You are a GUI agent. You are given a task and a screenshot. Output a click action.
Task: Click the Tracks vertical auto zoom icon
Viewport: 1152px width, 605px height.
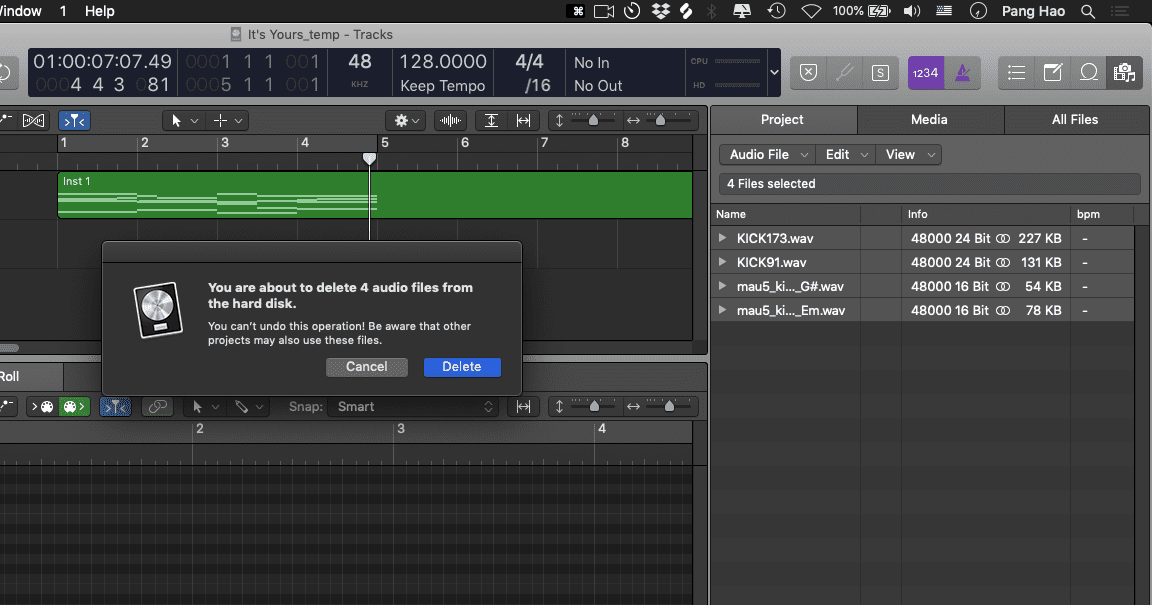pyautogui.click(x=492, y=121)
